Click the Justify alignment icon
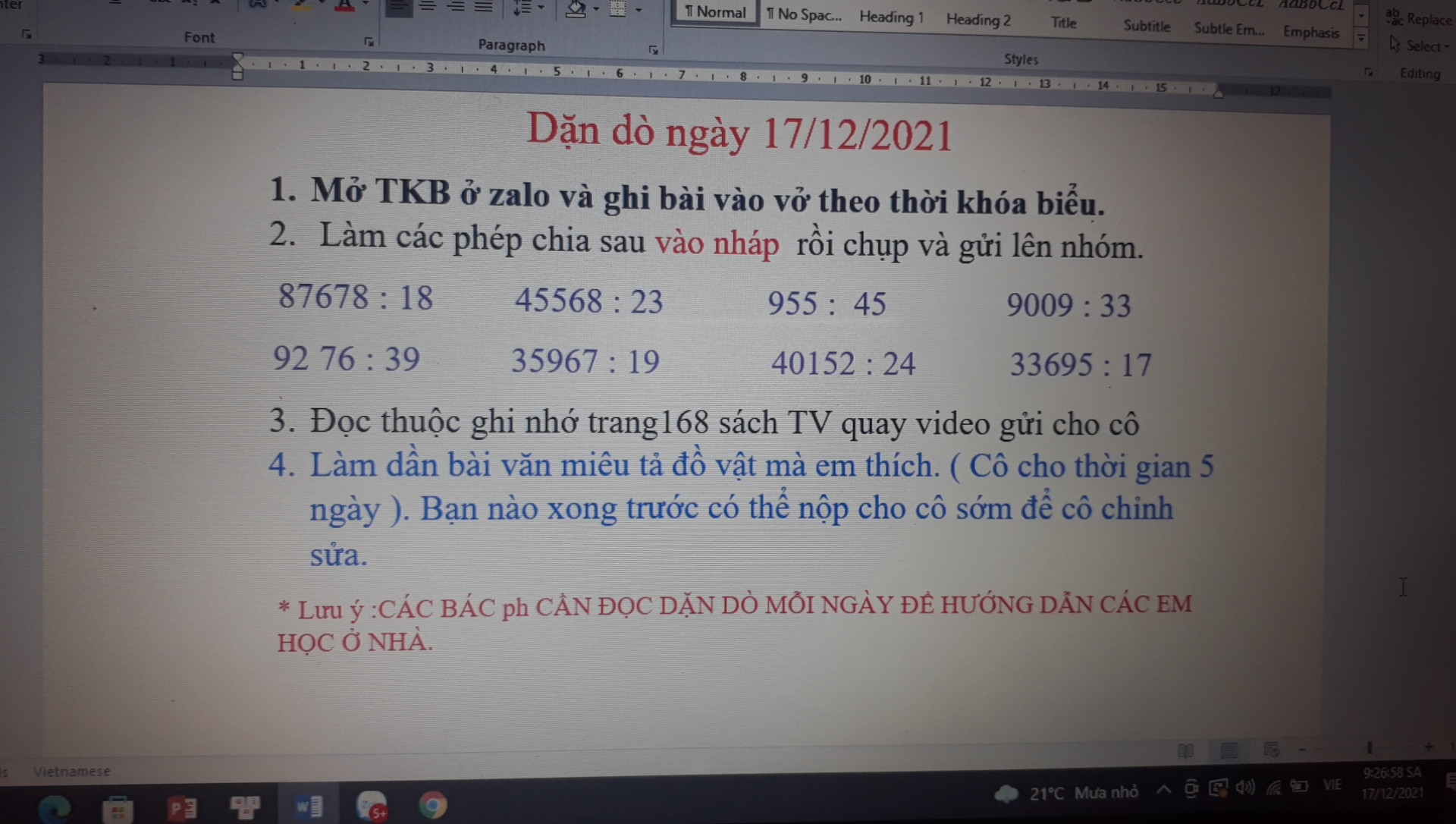Image resolution: width=1456 pixels, height=824 pixels. (x=483, y=7)
